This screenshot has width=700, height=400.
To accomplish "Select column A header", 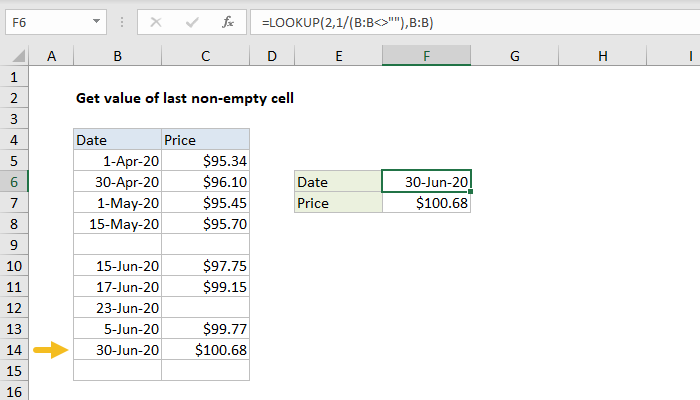I will [51, 56].
